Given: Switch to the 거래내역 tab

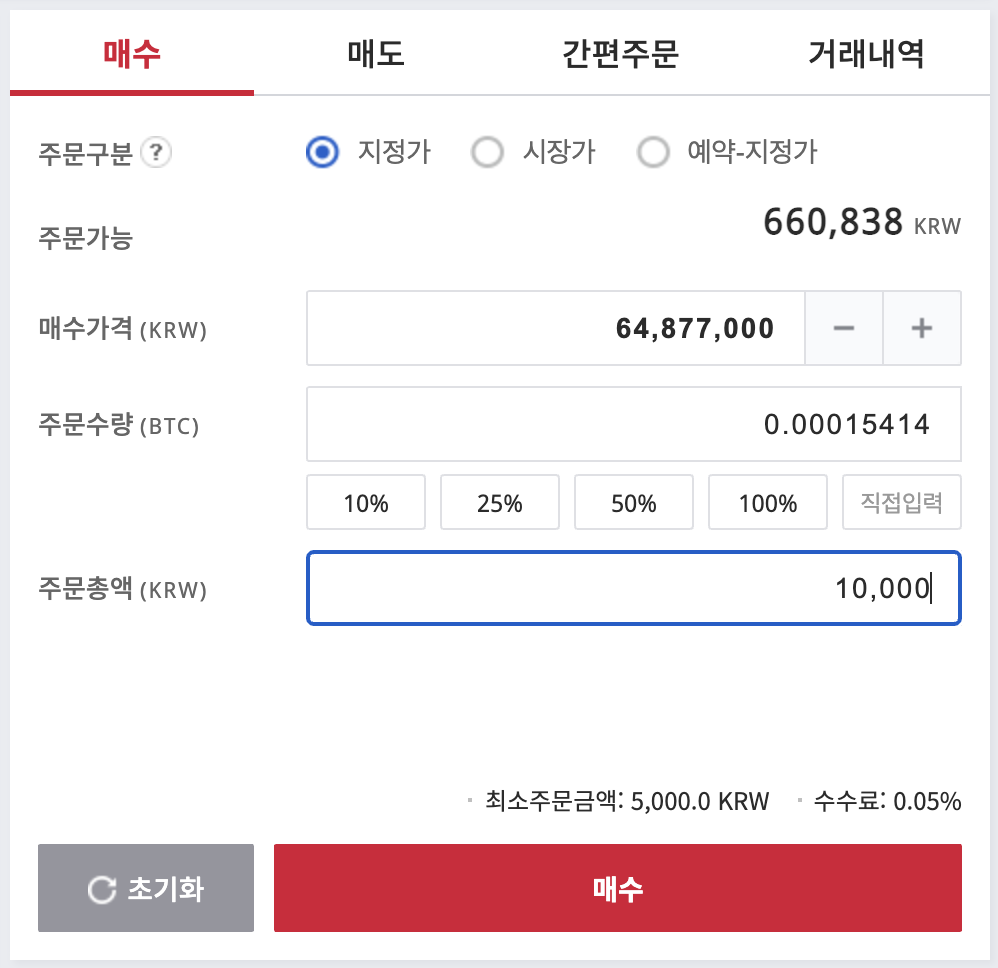Looking at the screenshot, I should (866, 55).
